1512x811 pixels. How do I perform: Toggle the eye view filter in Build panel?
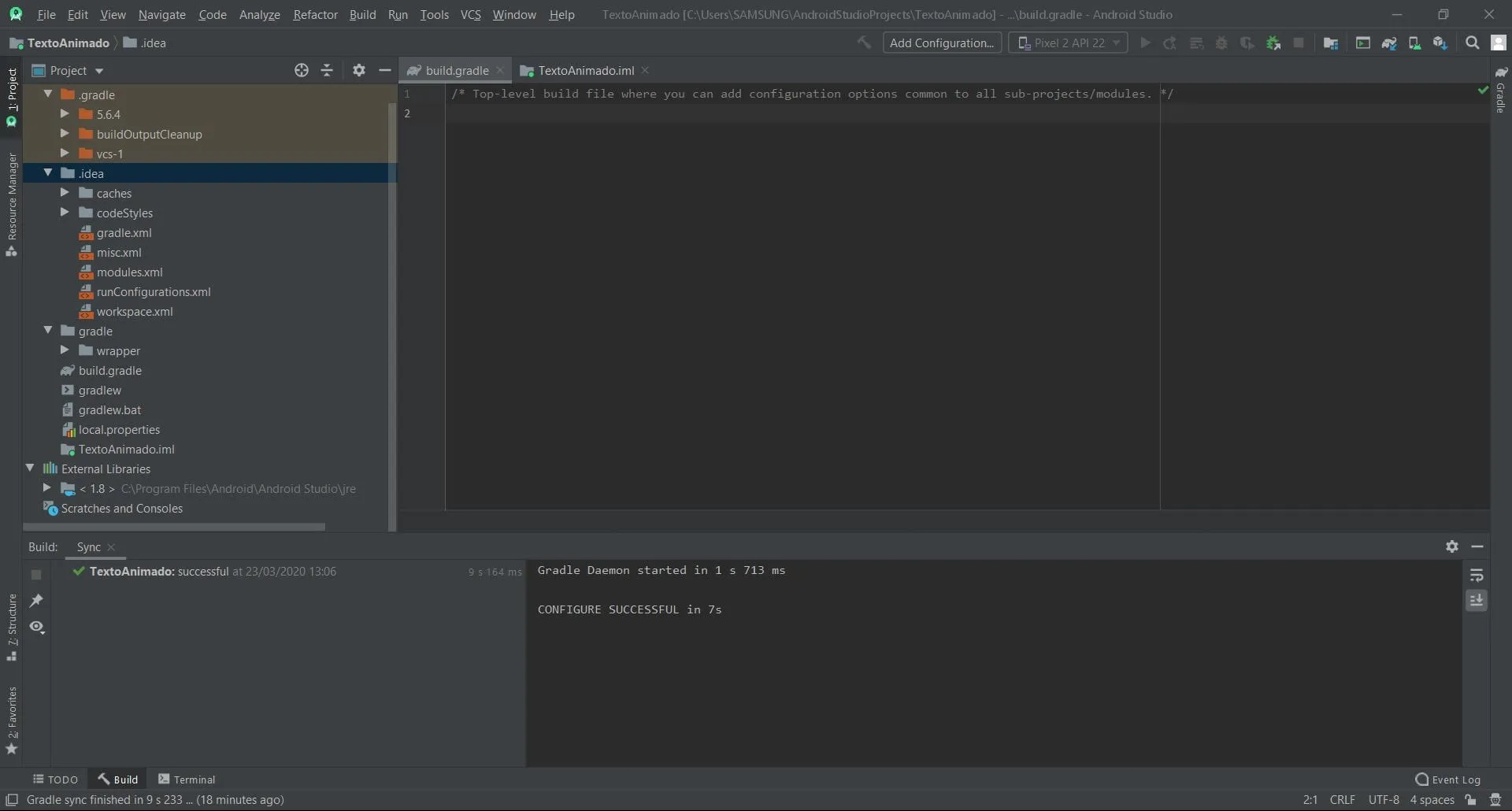[36, 627]
